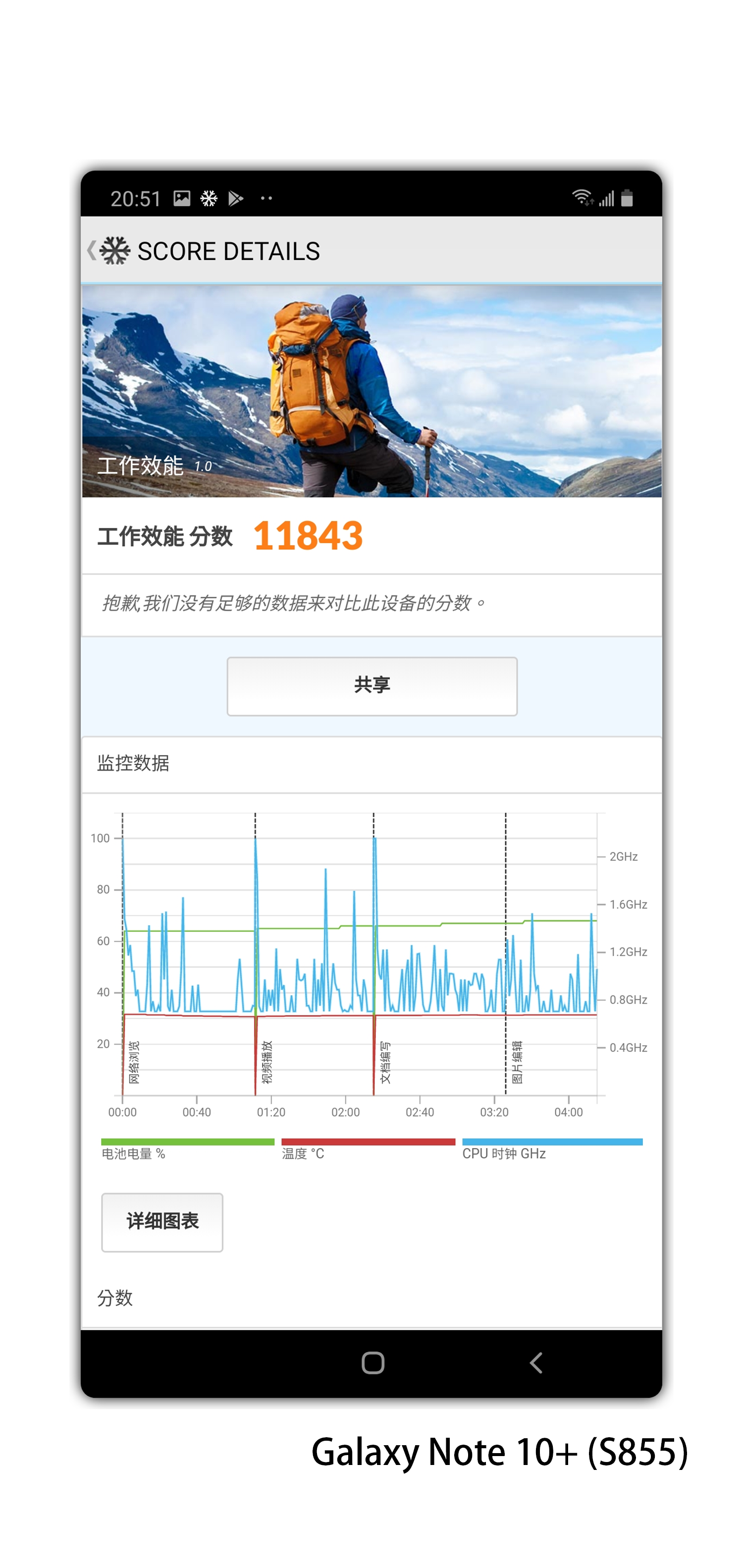
Task: Tap the gallery image icon in status bar
Action: click(181, 199)
